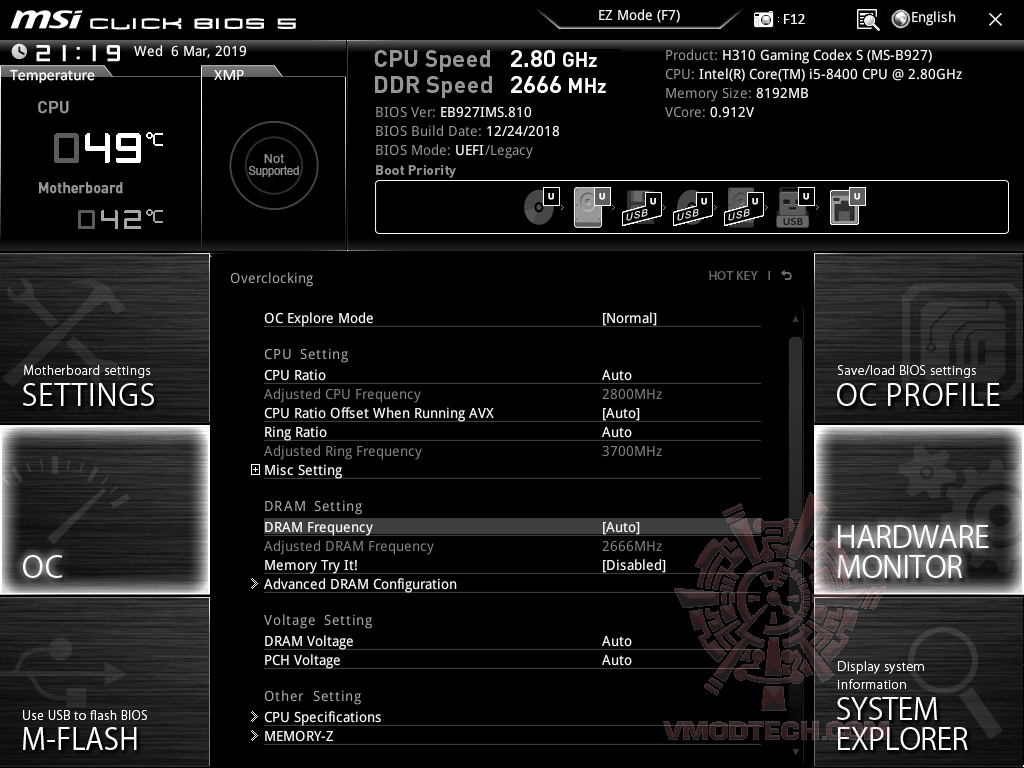Edit the Ring Ratio Auto value

[616, 432]
